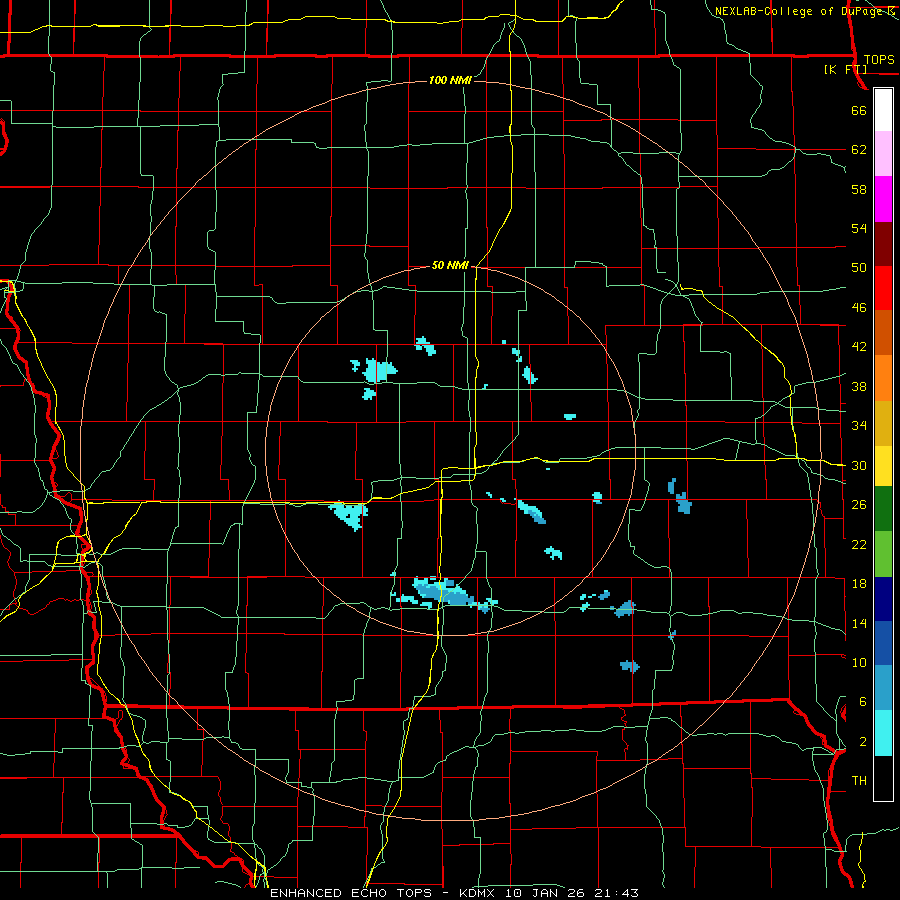The width and height of the screenshot is (900, 900).
Task: Click the 50 NMI range ring label
Action: pyautogui.click(x=450, y=265)
